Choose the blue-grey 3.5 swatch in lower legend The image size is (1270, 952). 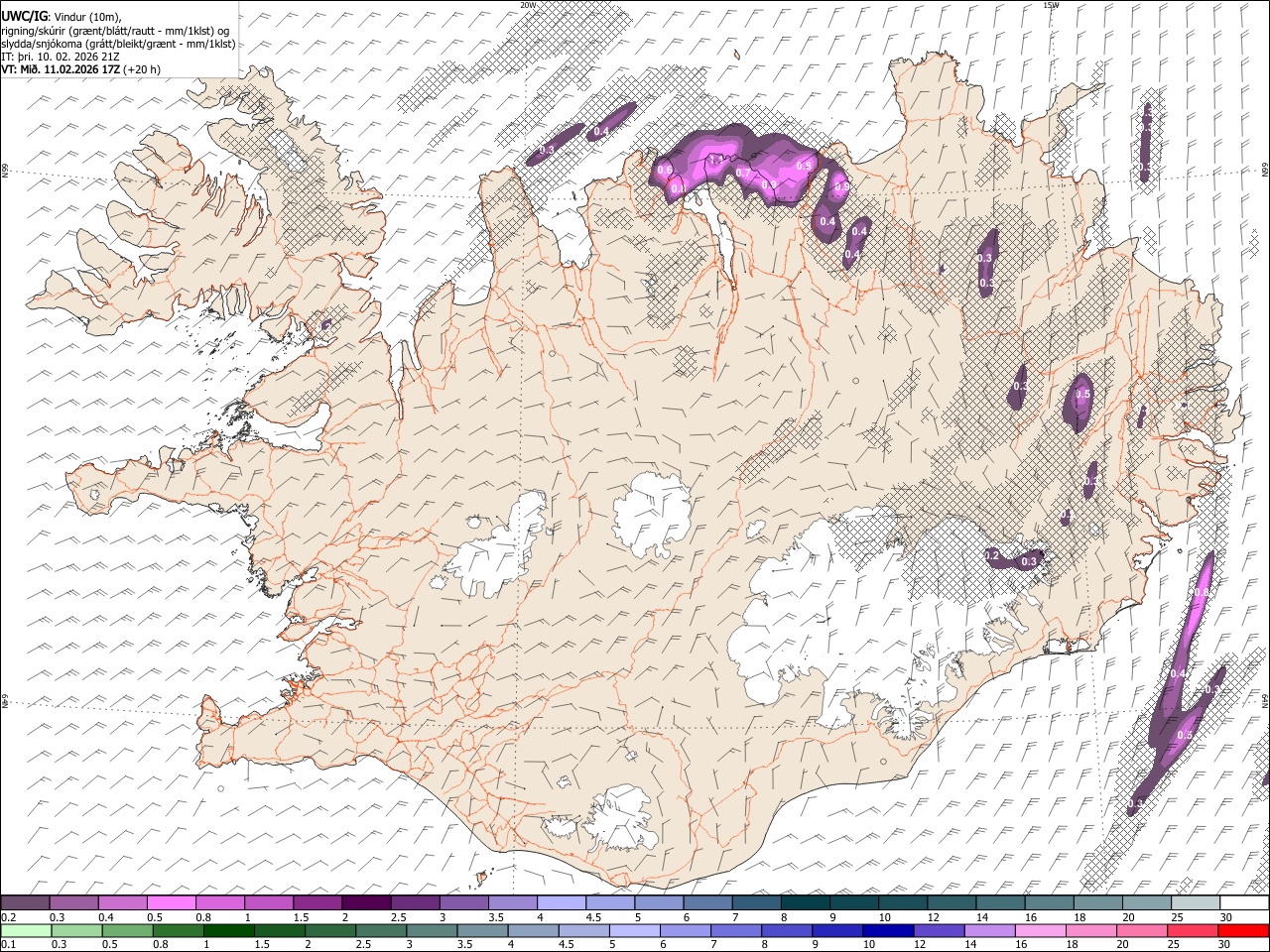click(482, 931)
